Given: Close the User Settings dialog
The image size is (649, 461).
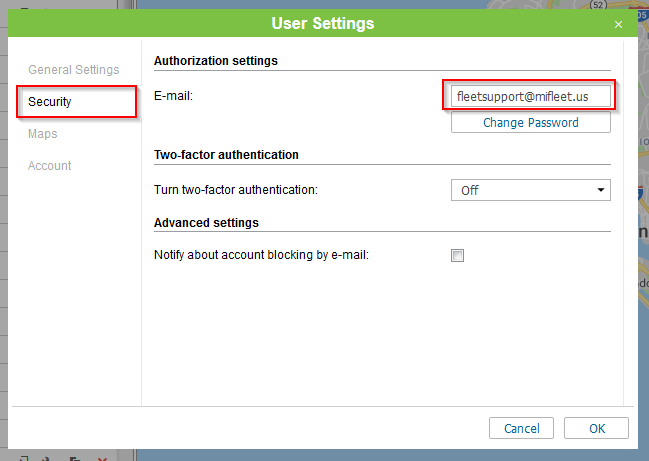Looking at the screenshot, I should click(619, 23).
